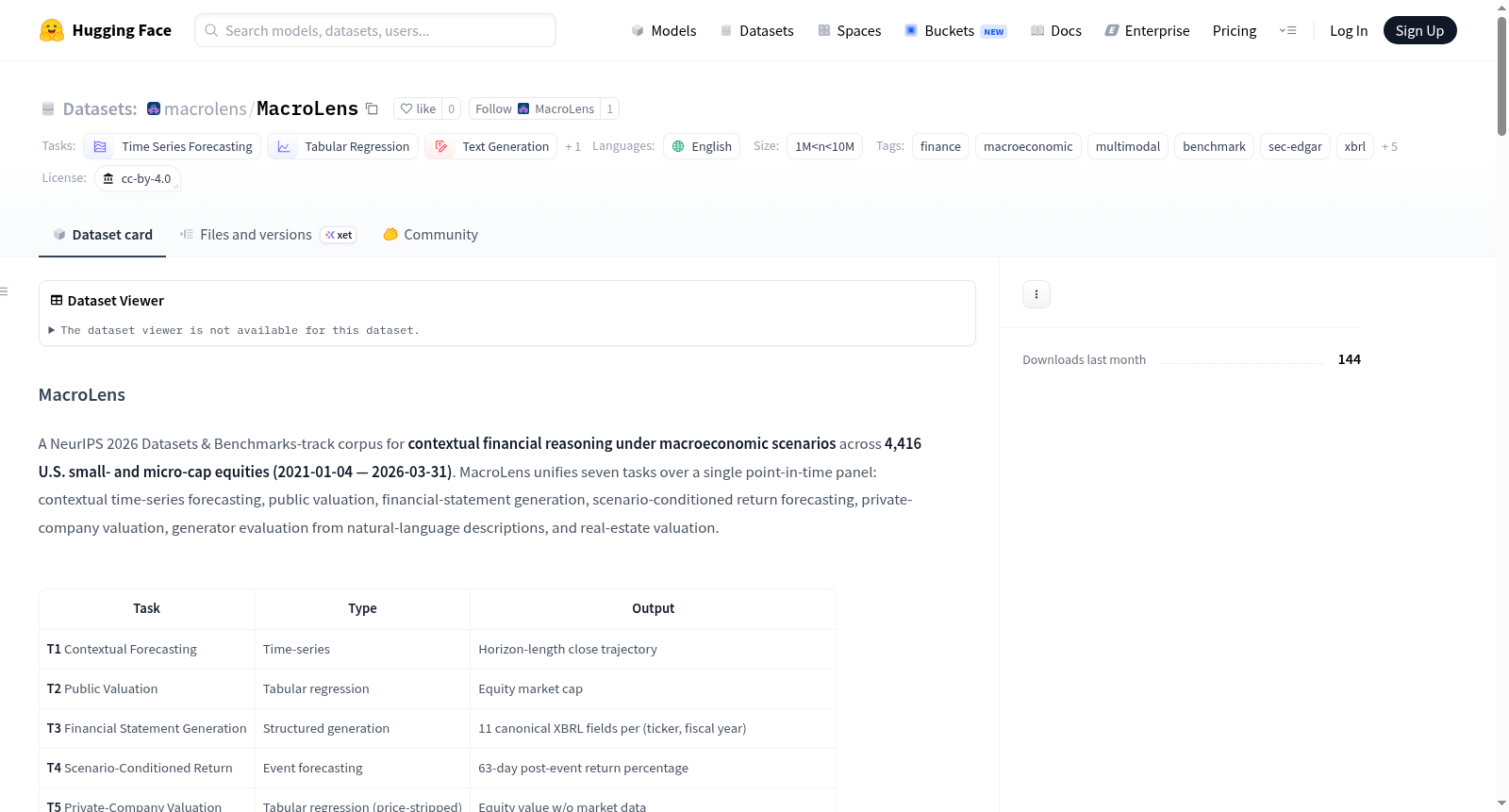Select the Text Generation task tag
The width and height of the screenshot is (1509, 812).
point(491,146)
